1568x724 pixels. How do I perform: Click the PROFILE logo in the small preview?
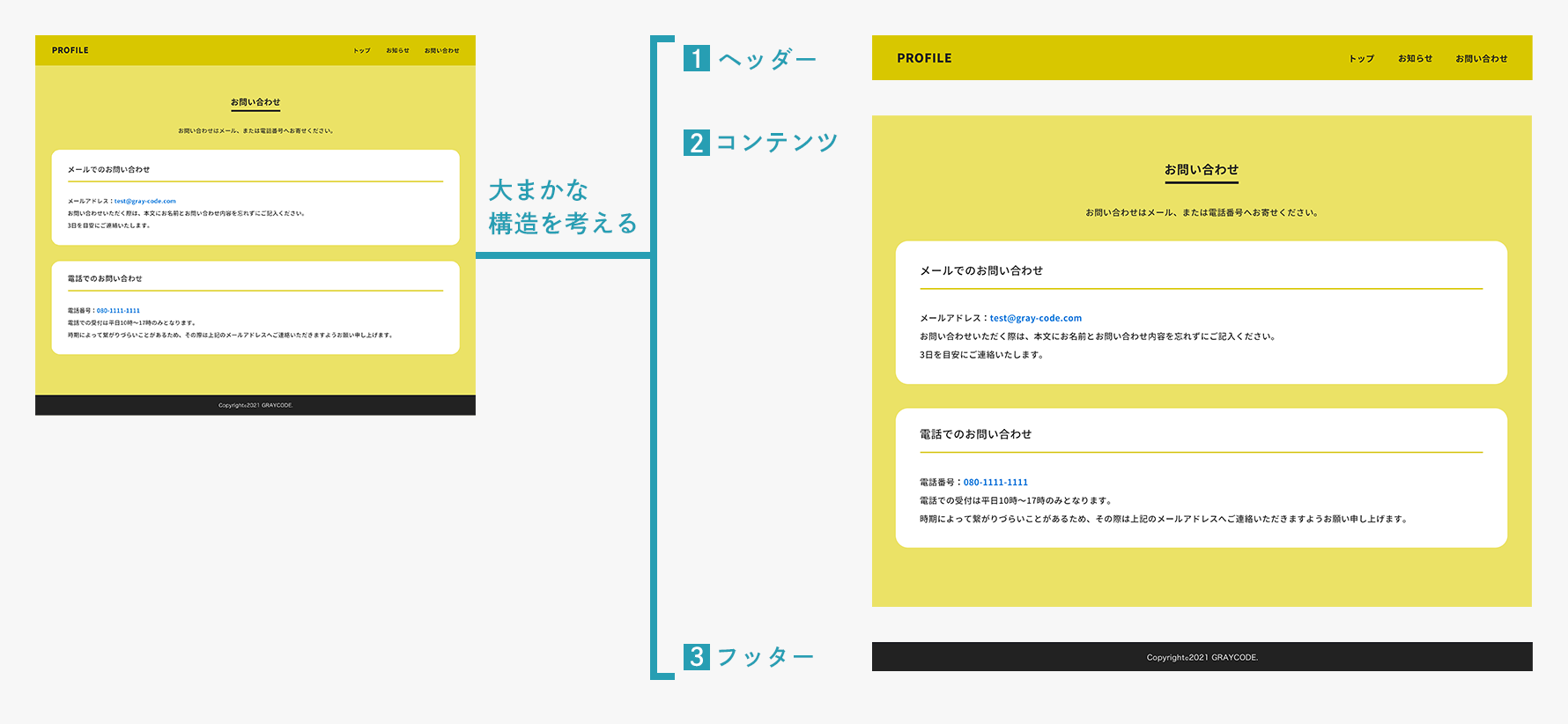click(70, 50)
